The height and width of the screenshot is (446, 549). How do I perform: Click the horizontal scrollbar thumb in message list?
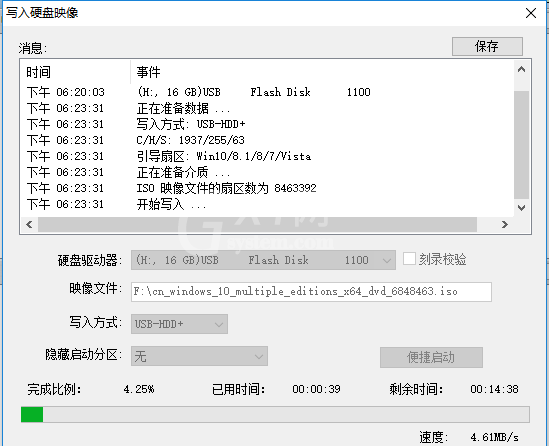(x=257, y=224)
